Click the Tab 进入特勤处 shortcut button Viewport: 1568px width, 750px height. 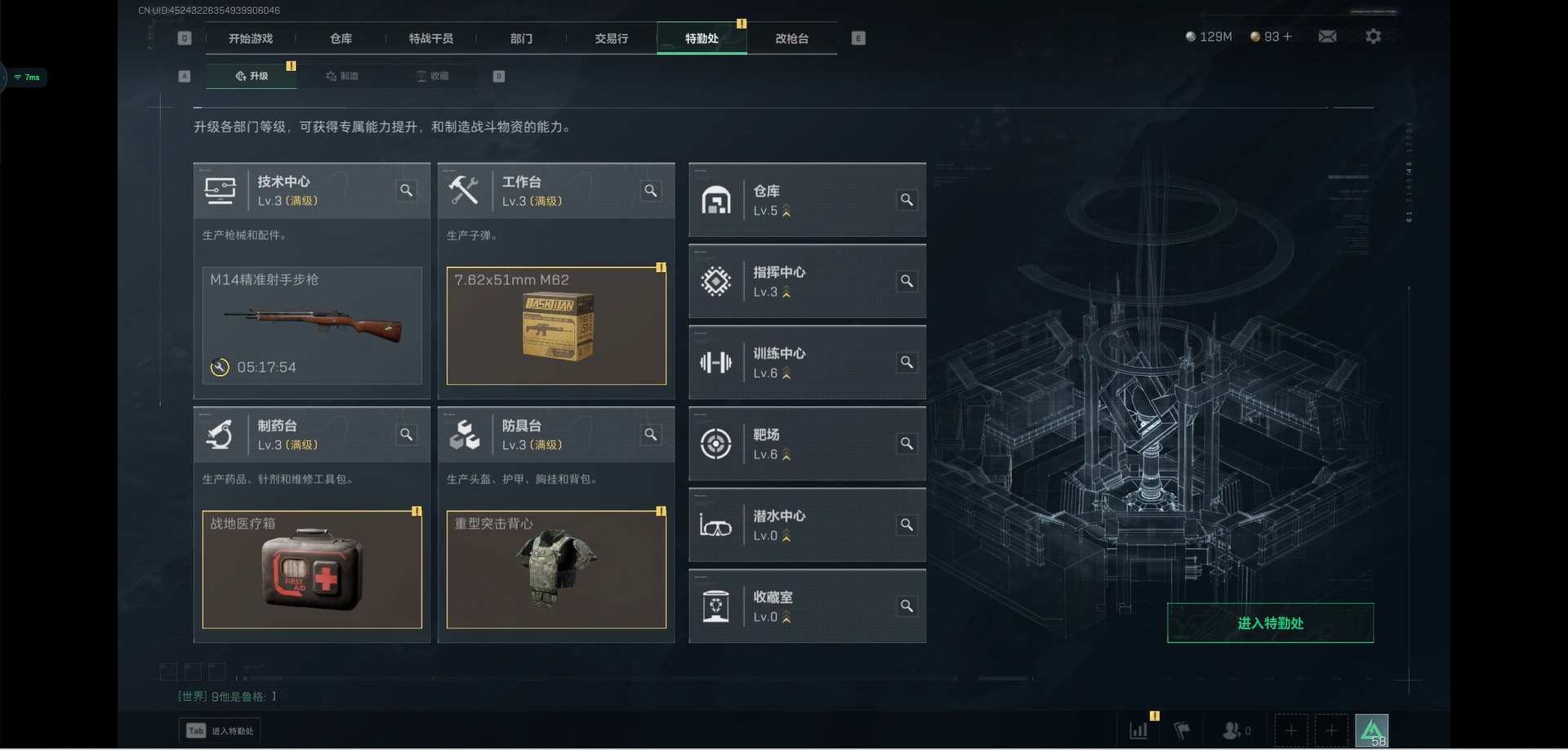(x=220, y=731)
